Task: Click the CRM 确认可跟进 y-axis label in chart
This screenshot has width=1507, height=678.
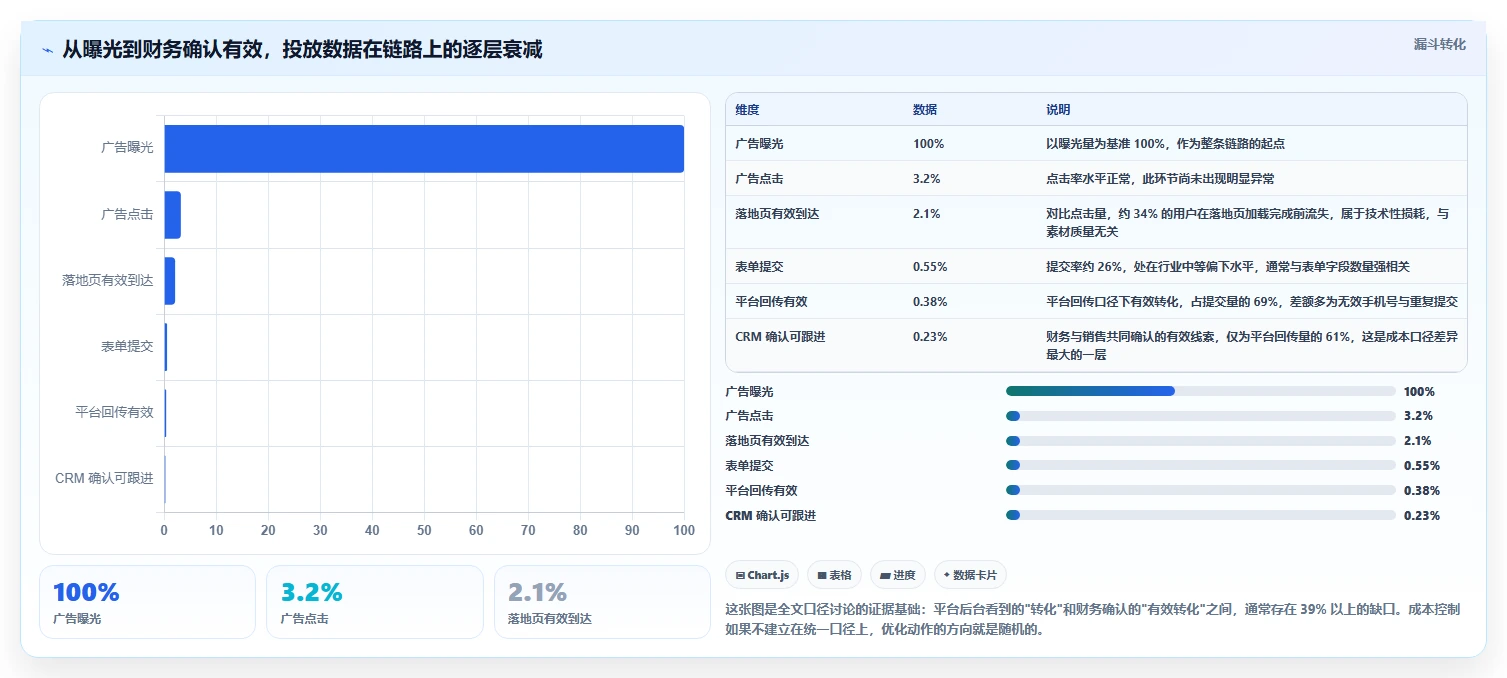Action: click(104, 478)
